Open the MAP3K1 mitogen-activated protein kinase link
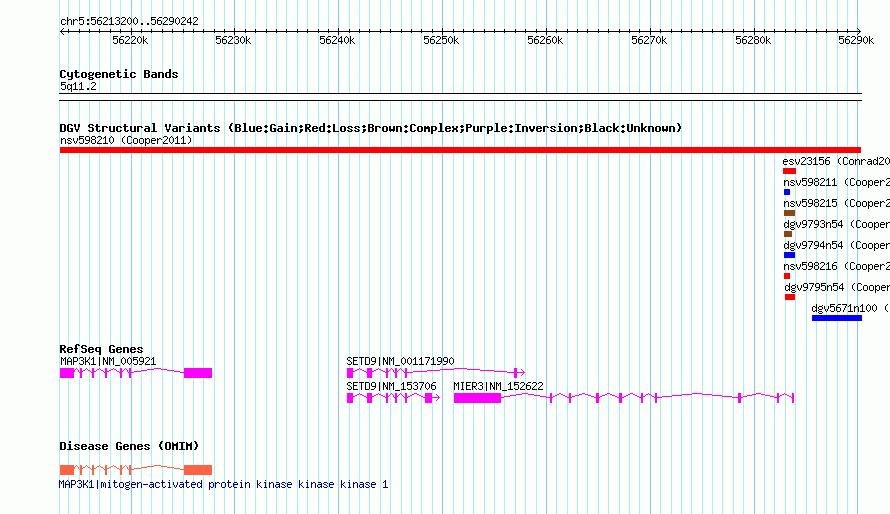This screenshot has height=514, width=890. 224,484
